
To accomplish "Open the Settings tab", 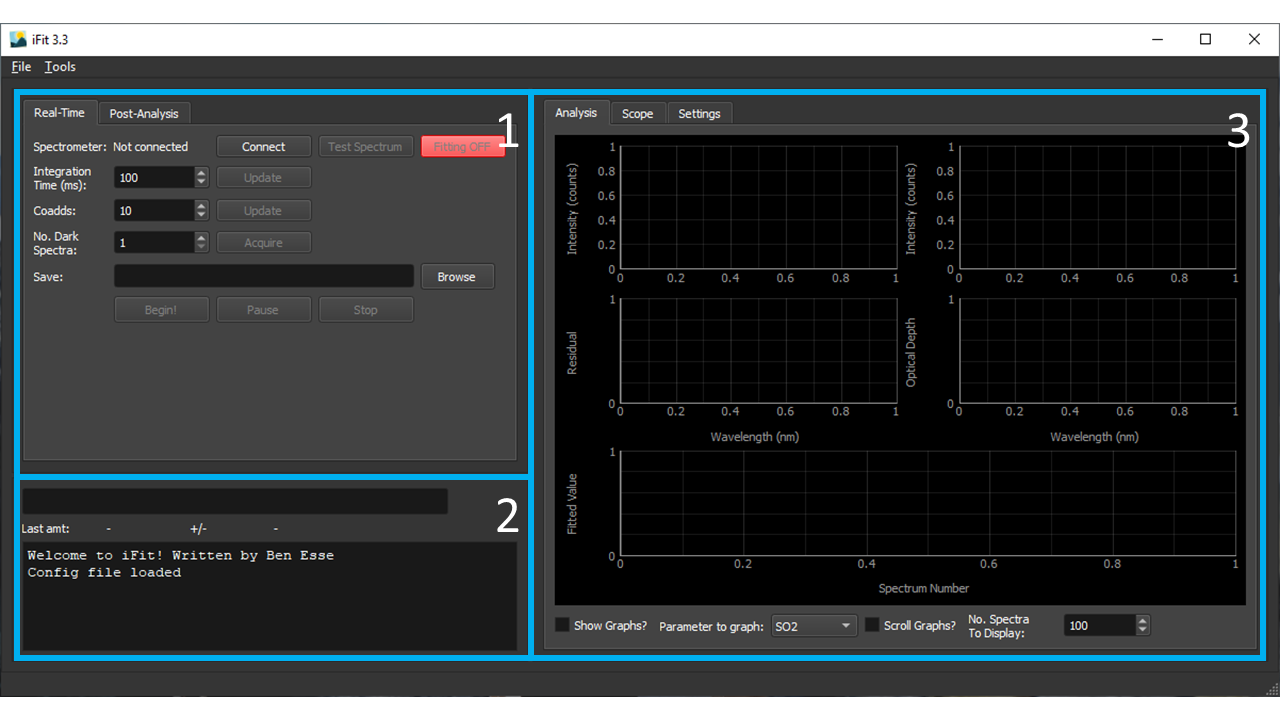I will (699, 114).
